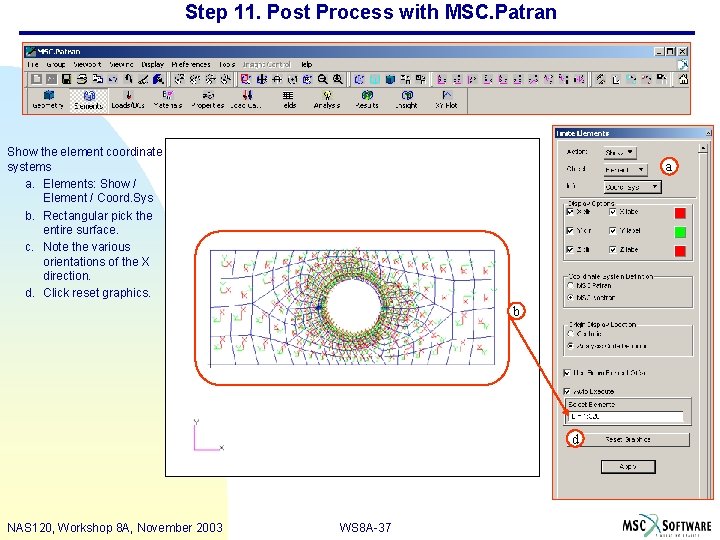The height and width of the screenshot is (540, 720).
Task: Open the Object dropdown set to Element
Action: (x=625, y=169)
